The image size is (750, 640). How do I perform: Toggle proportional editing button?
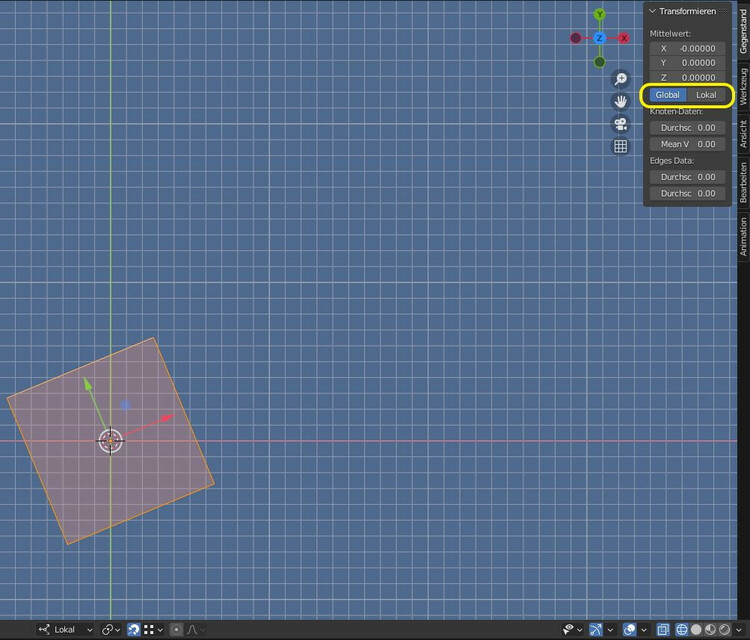coord(177,630)
